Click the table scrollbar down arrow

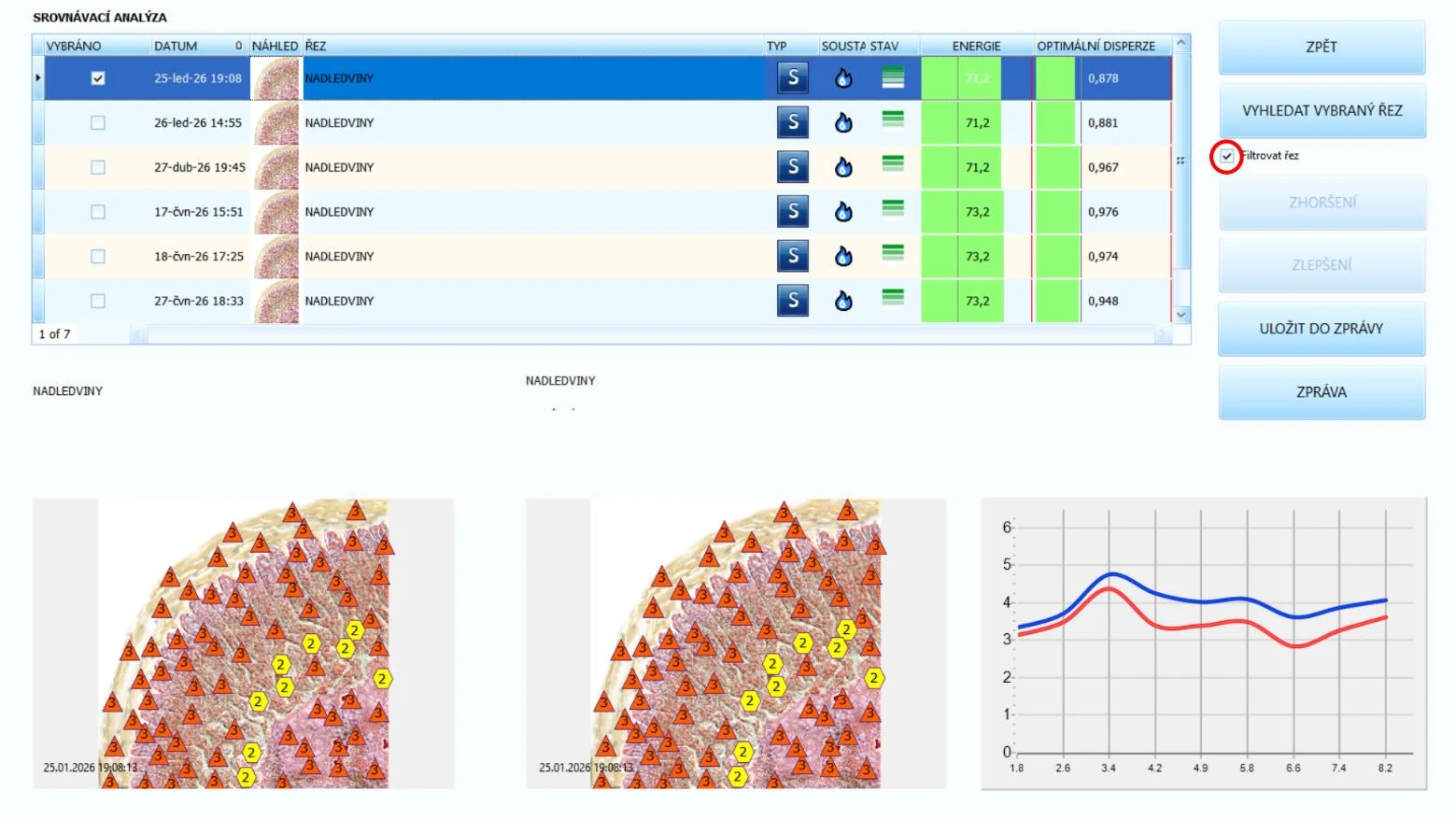point(1181,315)
